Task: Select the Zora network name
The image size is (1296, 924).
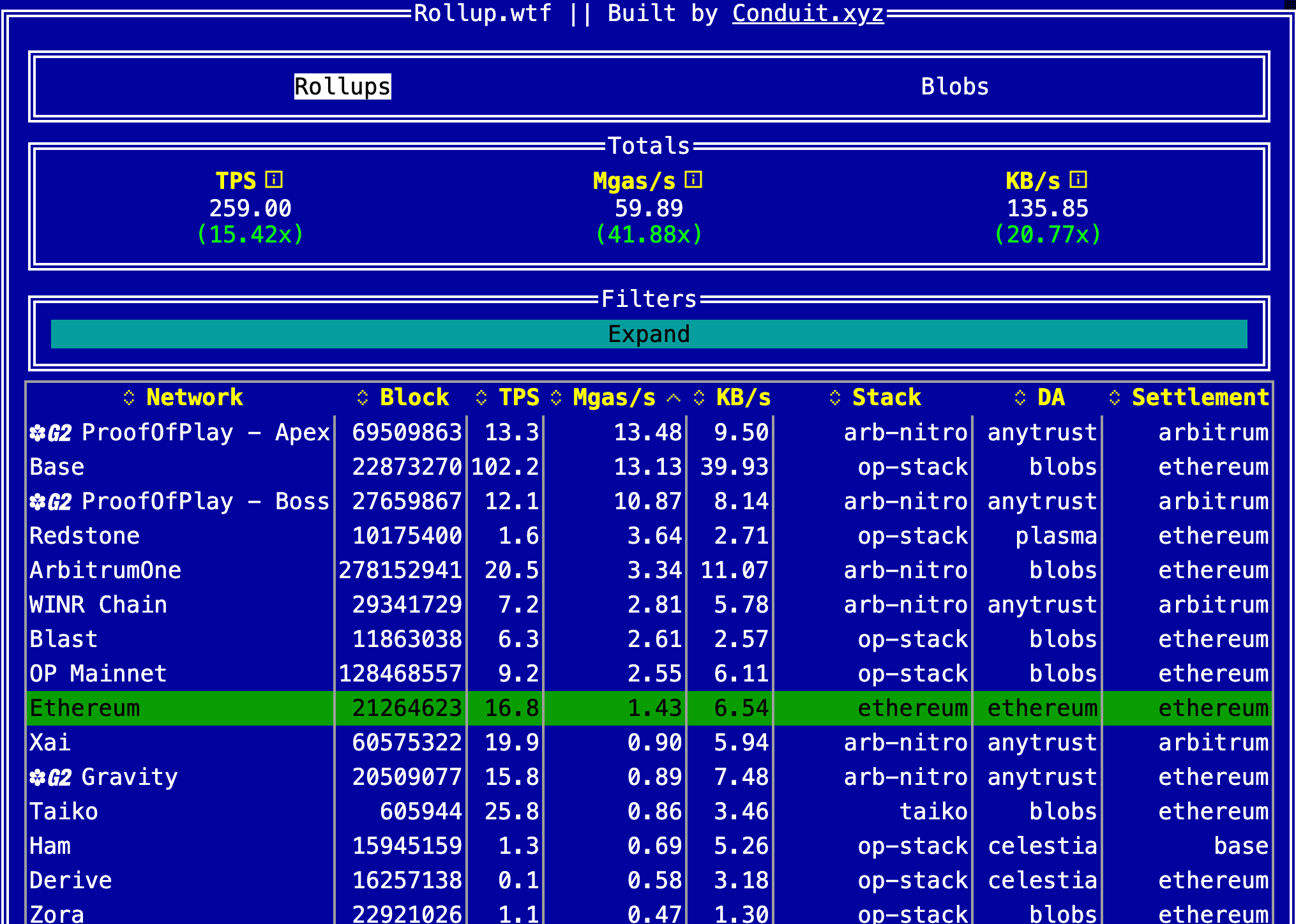Action: (57, 914)
